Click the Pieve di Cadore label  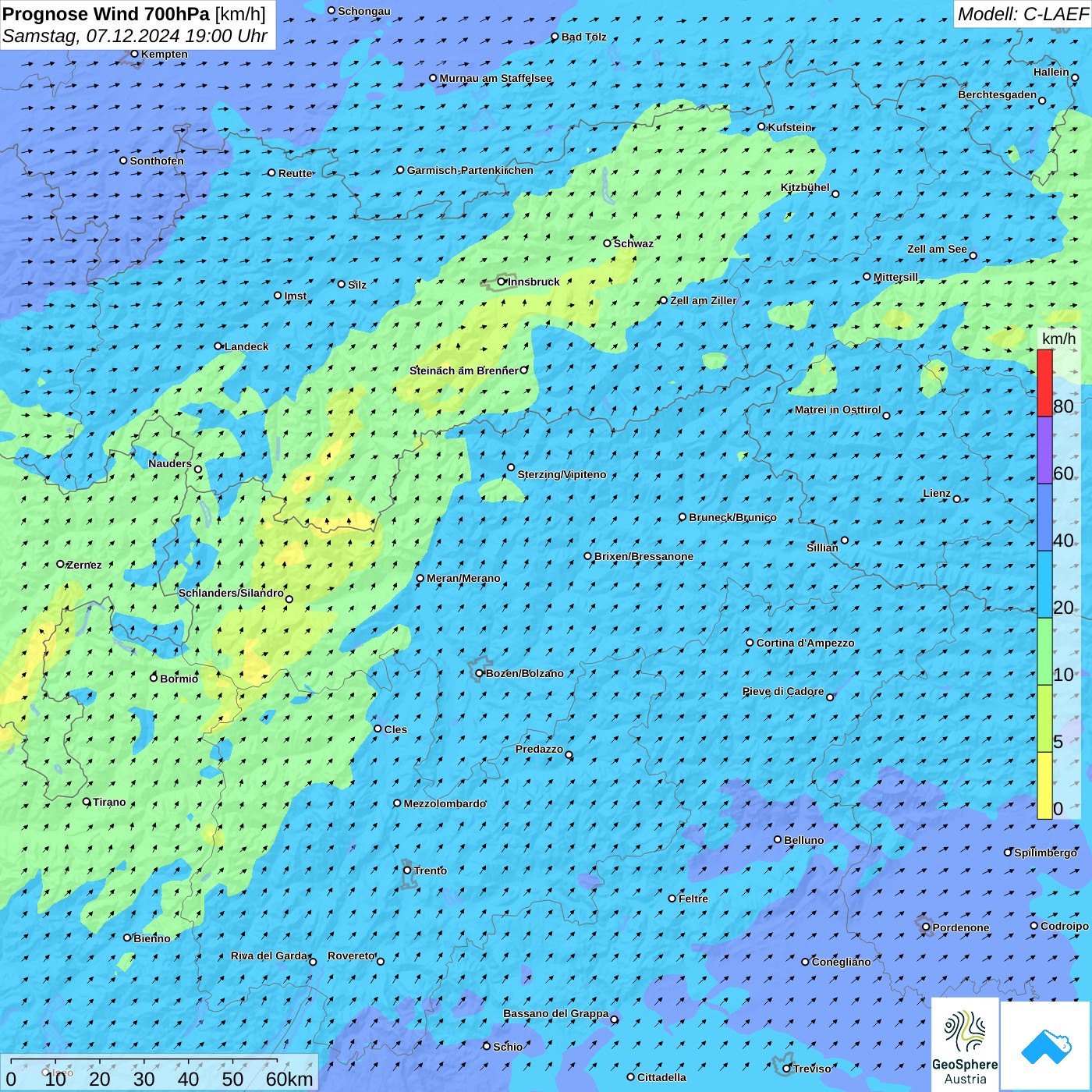[x=783, y=691]
